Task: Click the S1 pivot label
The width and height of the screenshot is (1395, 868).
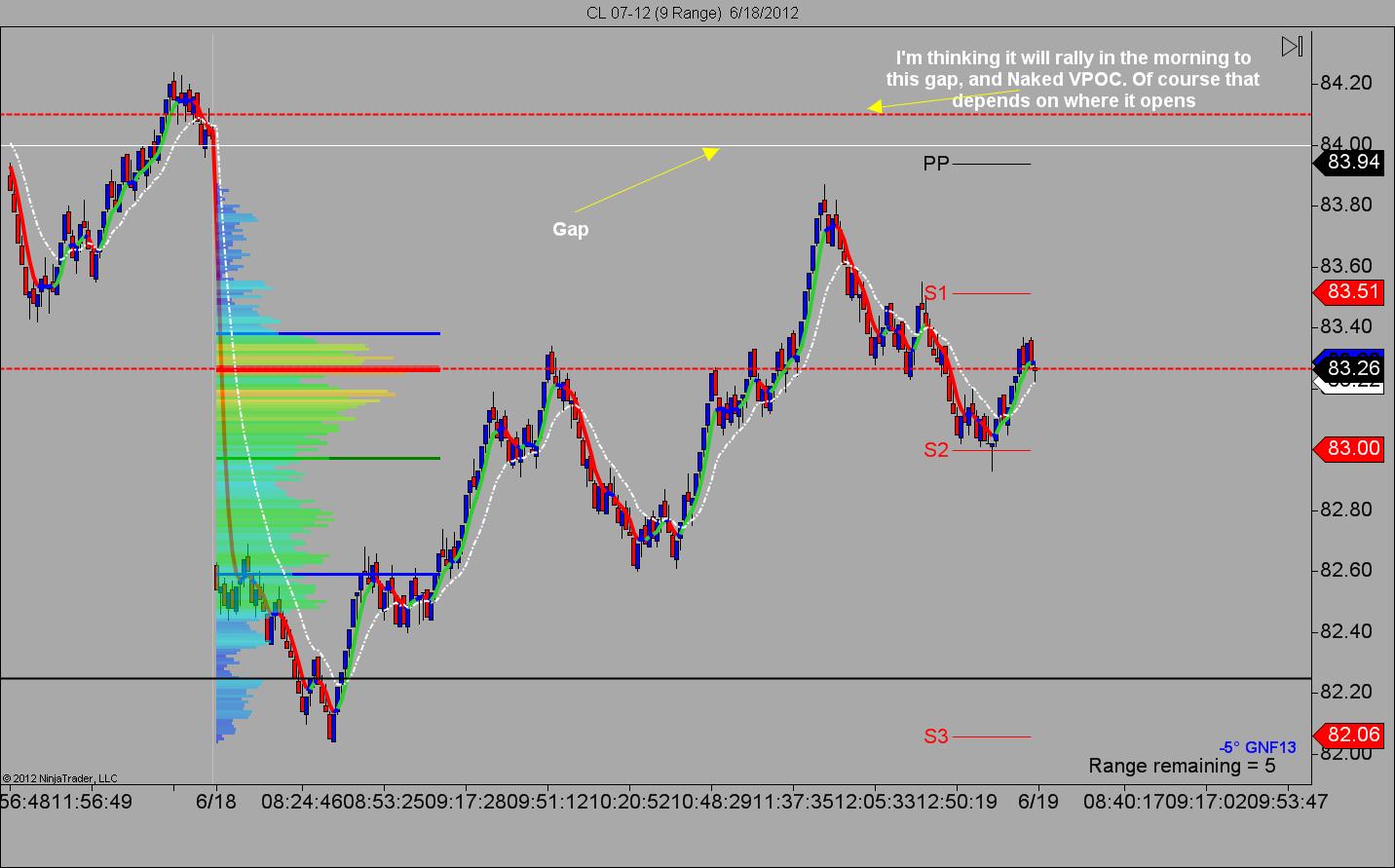Action: coord(936,293)
